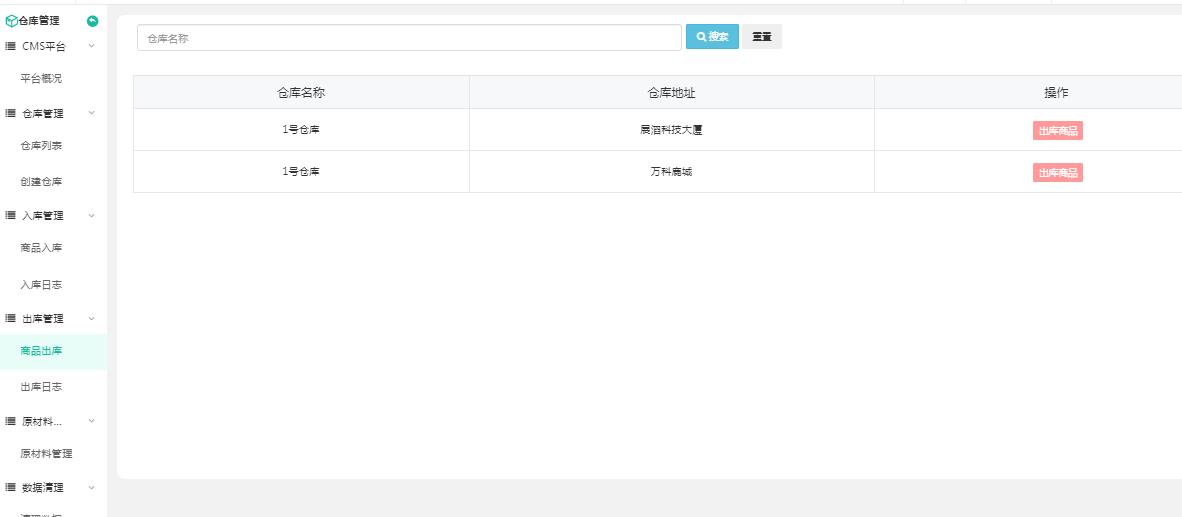
Task: Click 1号仓库 in the 万科商城 row
Action: pos(302,172)
